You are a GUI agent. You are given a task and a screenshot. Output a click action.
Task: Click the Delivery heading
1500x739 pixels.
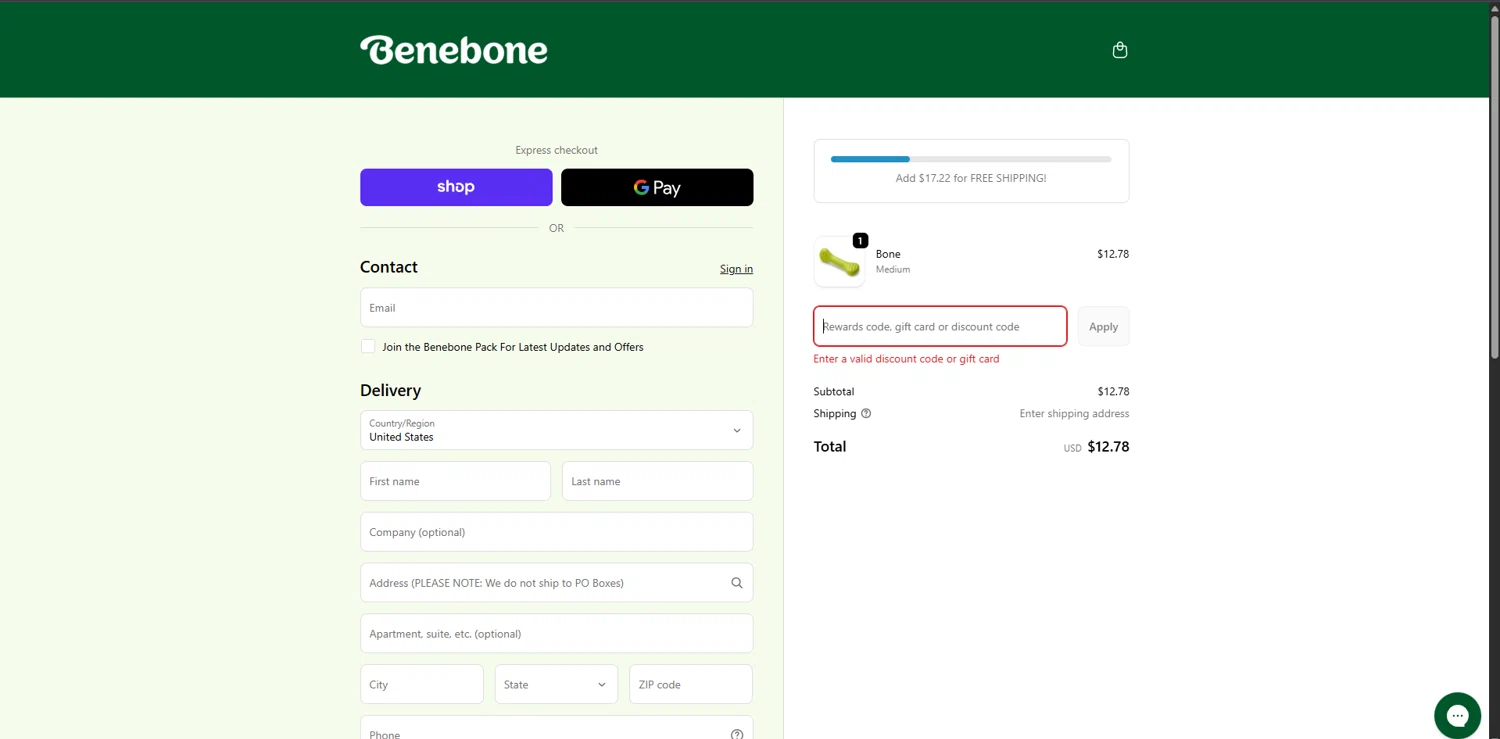390,390
